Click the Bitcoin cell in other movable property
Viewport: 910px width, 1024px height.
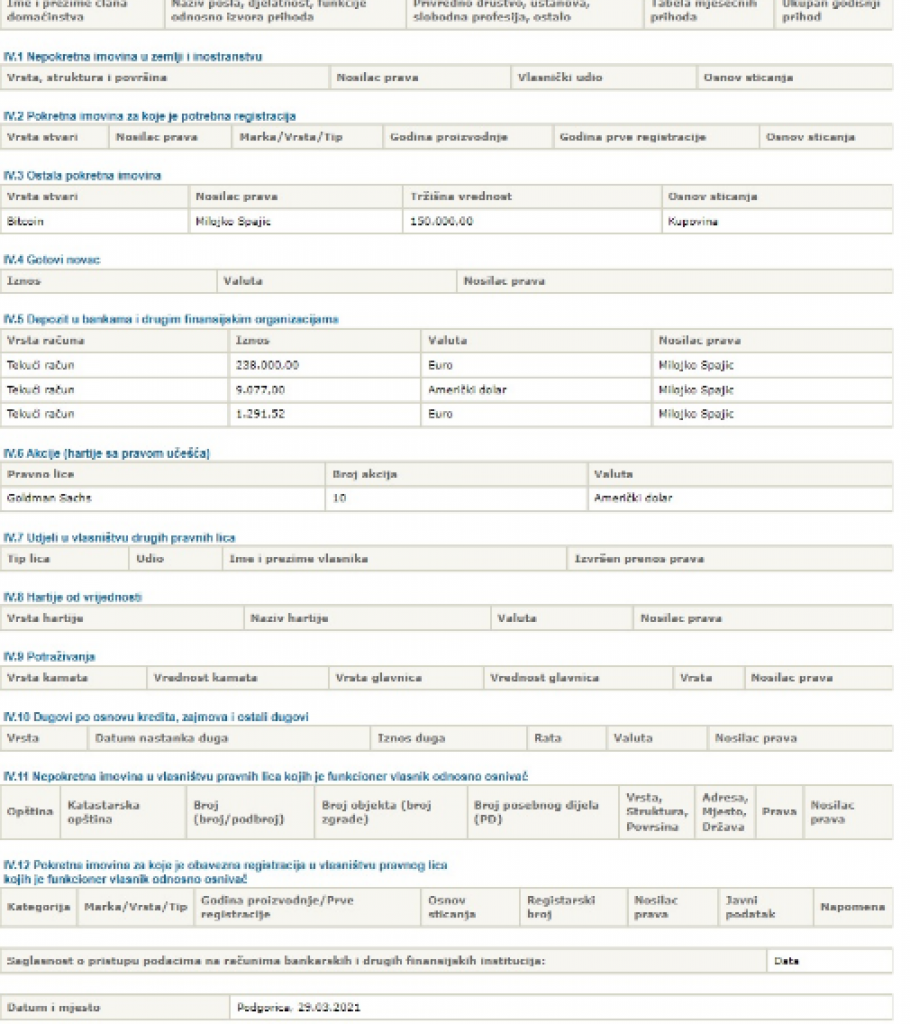tap(26, 221)
